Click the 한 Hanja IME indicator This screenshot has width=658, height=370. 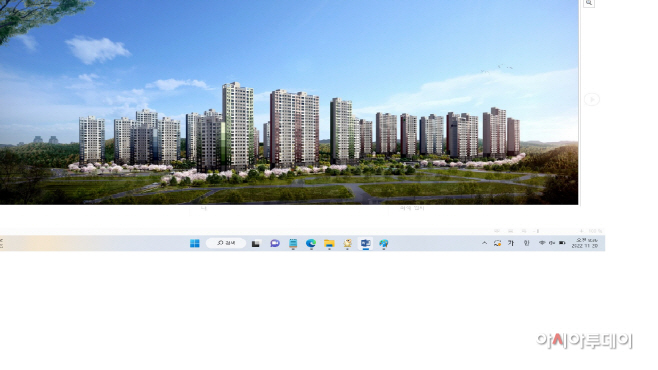[526, 243]
